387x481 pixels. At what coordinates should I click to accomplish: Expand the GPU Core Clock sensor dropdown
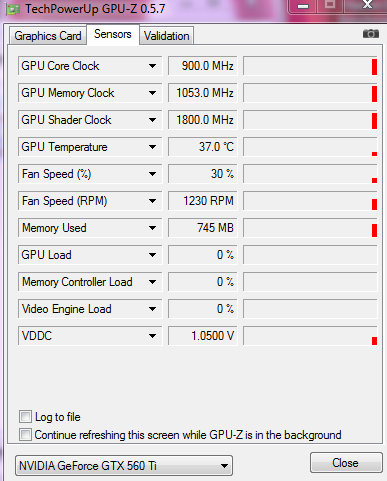pyautogui.click(x=152, y=66)
